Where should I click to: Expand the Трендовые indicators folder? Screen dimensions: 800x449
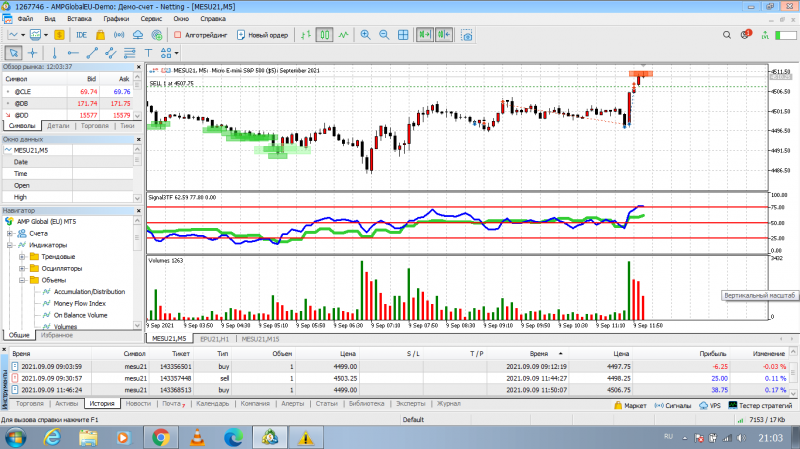(22, 257)
